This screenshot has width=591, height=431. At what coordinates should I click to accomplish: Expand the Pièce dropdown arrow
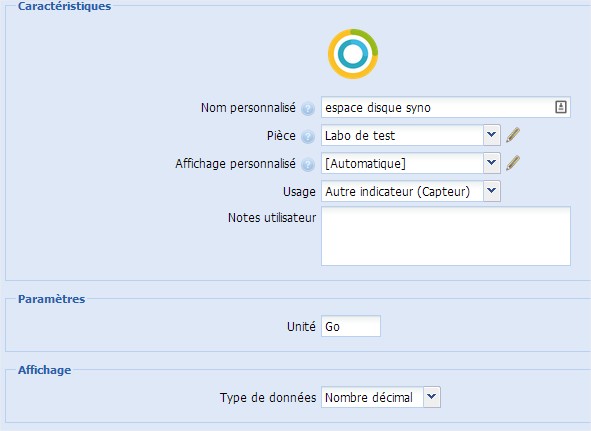pos(491,135)
